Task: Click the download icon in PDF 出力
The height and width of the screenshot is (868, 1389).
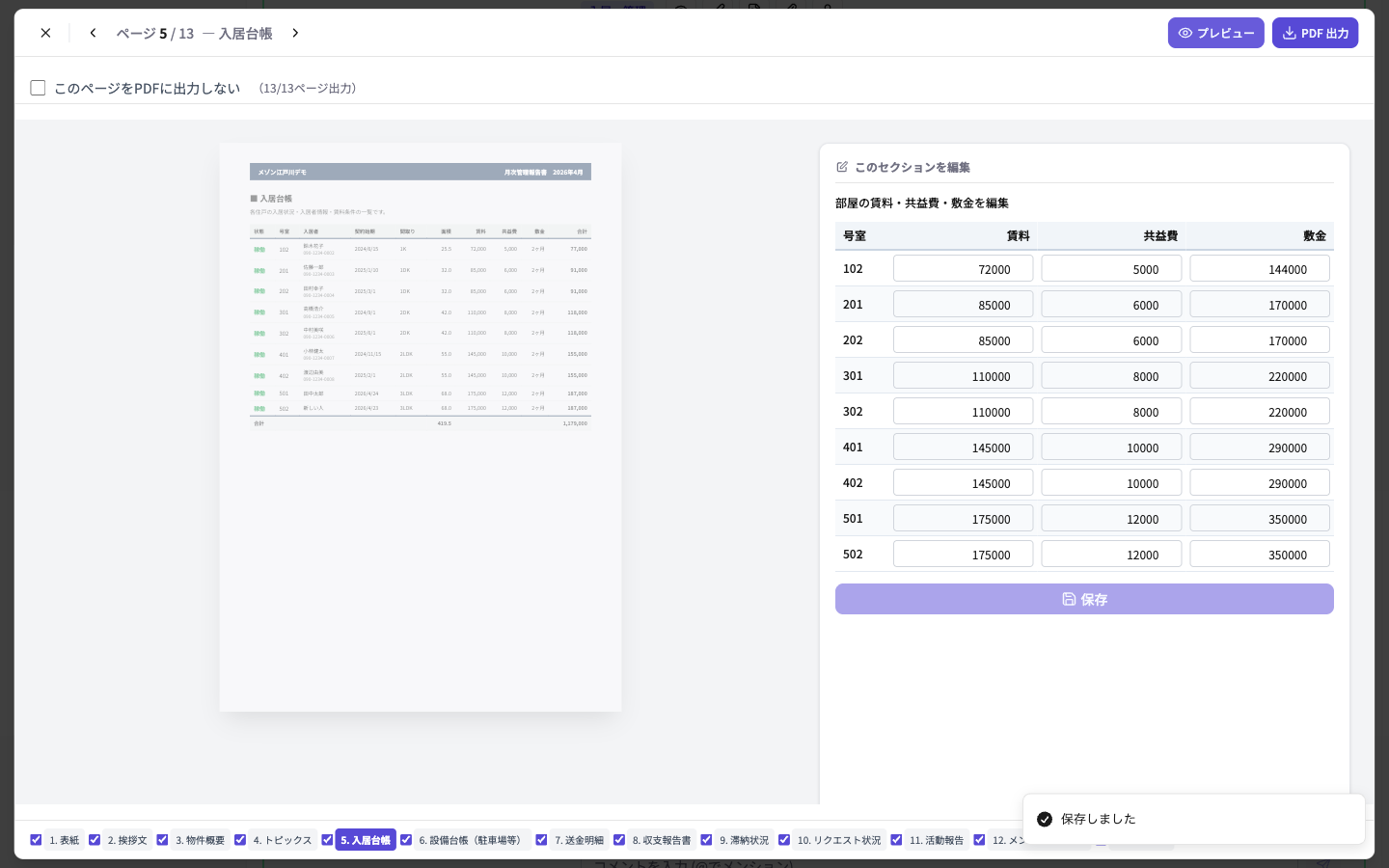Action: point(1289,33)
